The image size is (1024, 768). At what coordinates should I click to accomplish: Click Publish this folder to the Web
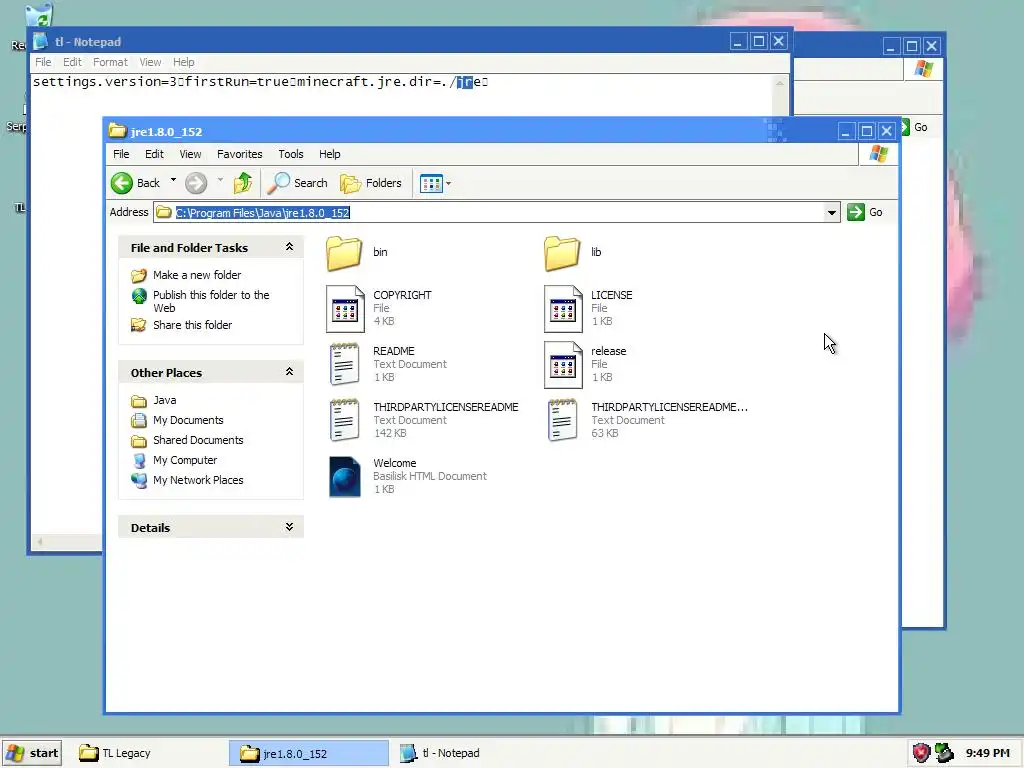pos(211,301)
